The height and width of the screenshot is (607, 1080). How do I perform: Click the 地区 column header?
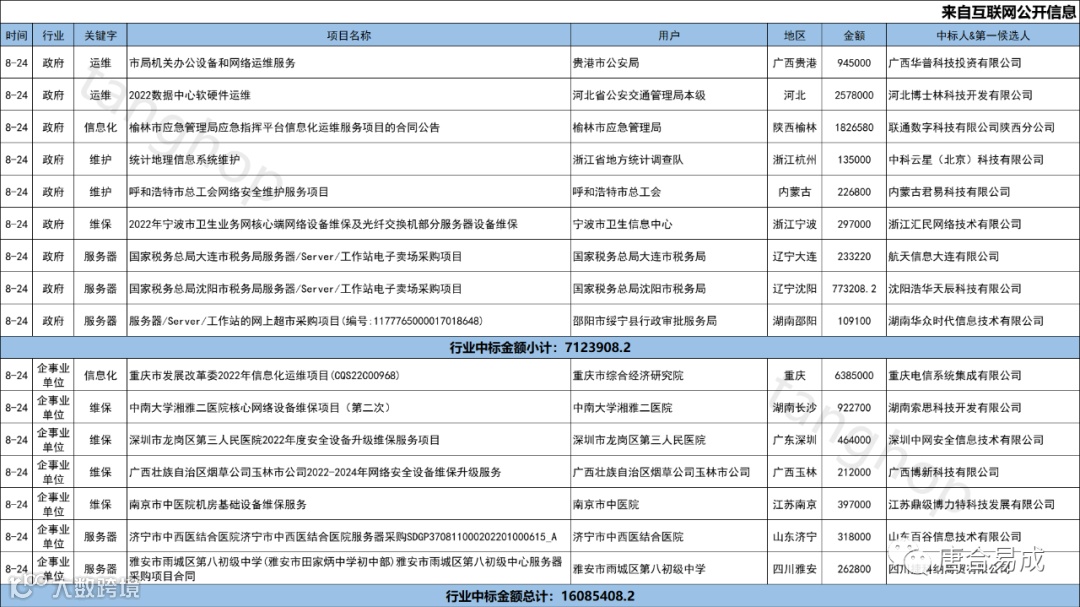[795, 35]
